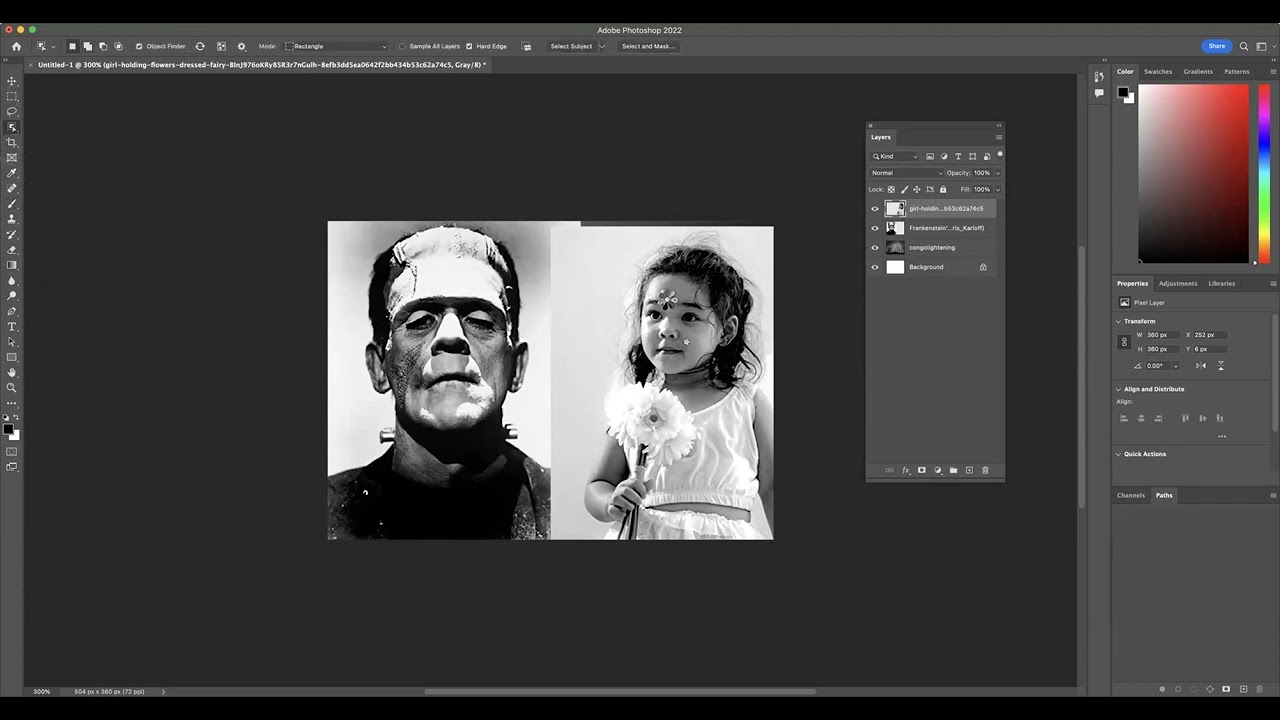Click the W width input field
The height and width of the screenshot is (720, 1280).
point(1163,335)
